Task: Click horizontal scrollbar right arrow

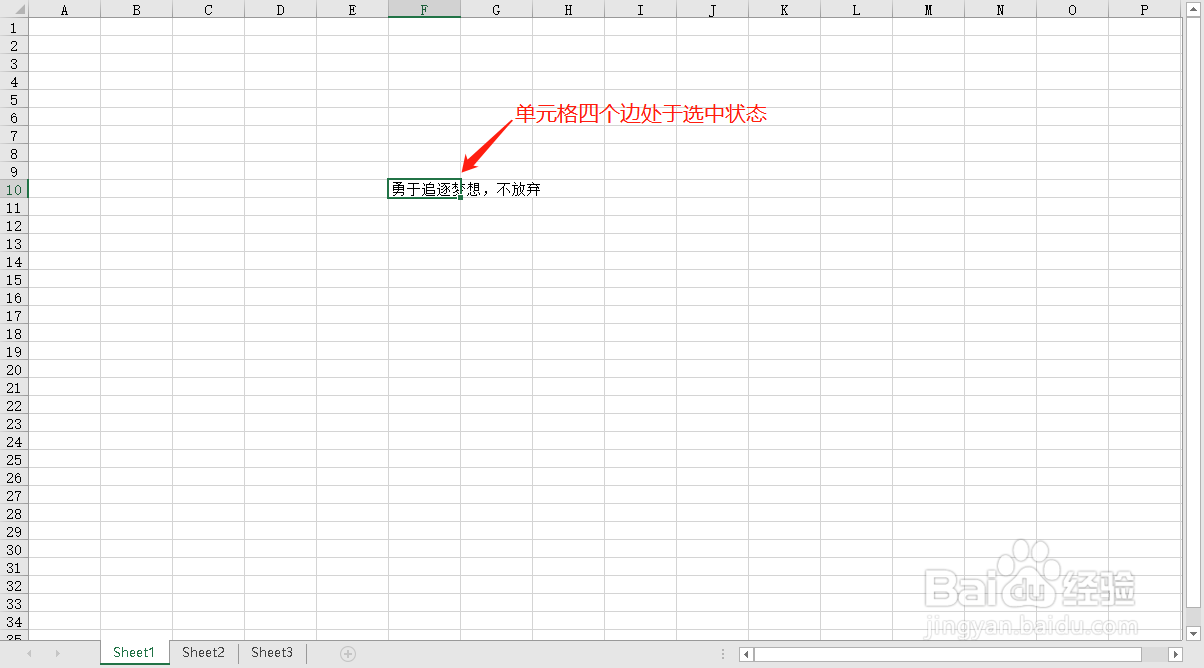Action: click(x=1175, y=654)
